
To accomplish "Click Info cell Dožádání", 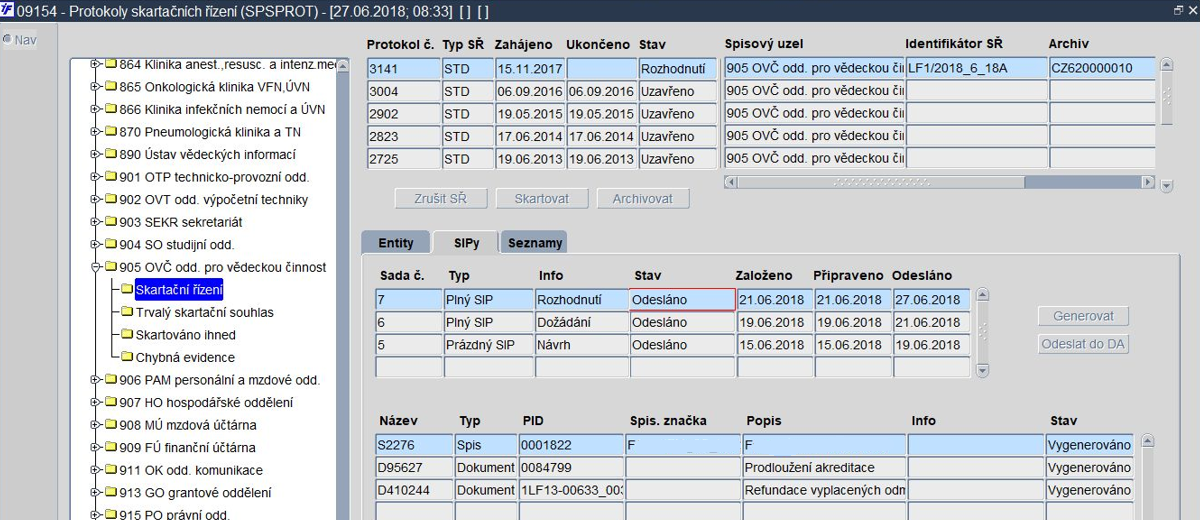I will coord(581,322).
